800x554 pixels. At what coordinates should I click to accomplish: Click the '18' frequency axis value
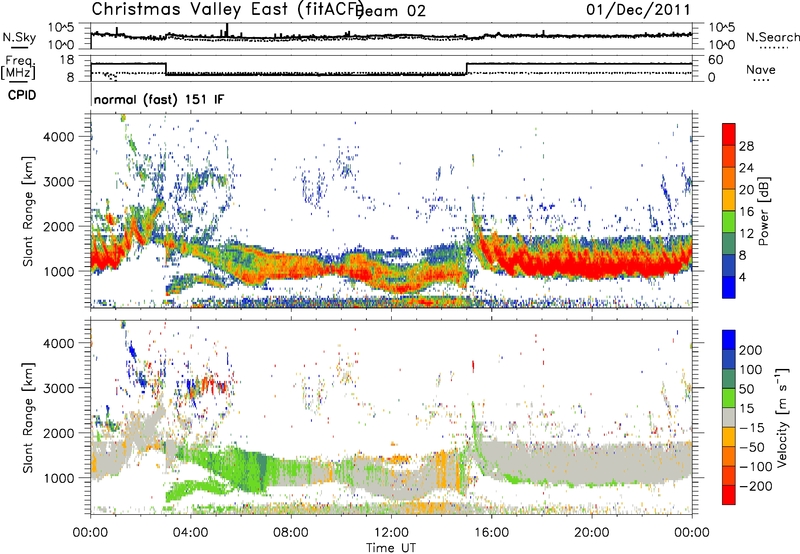[x=67, y=60]
